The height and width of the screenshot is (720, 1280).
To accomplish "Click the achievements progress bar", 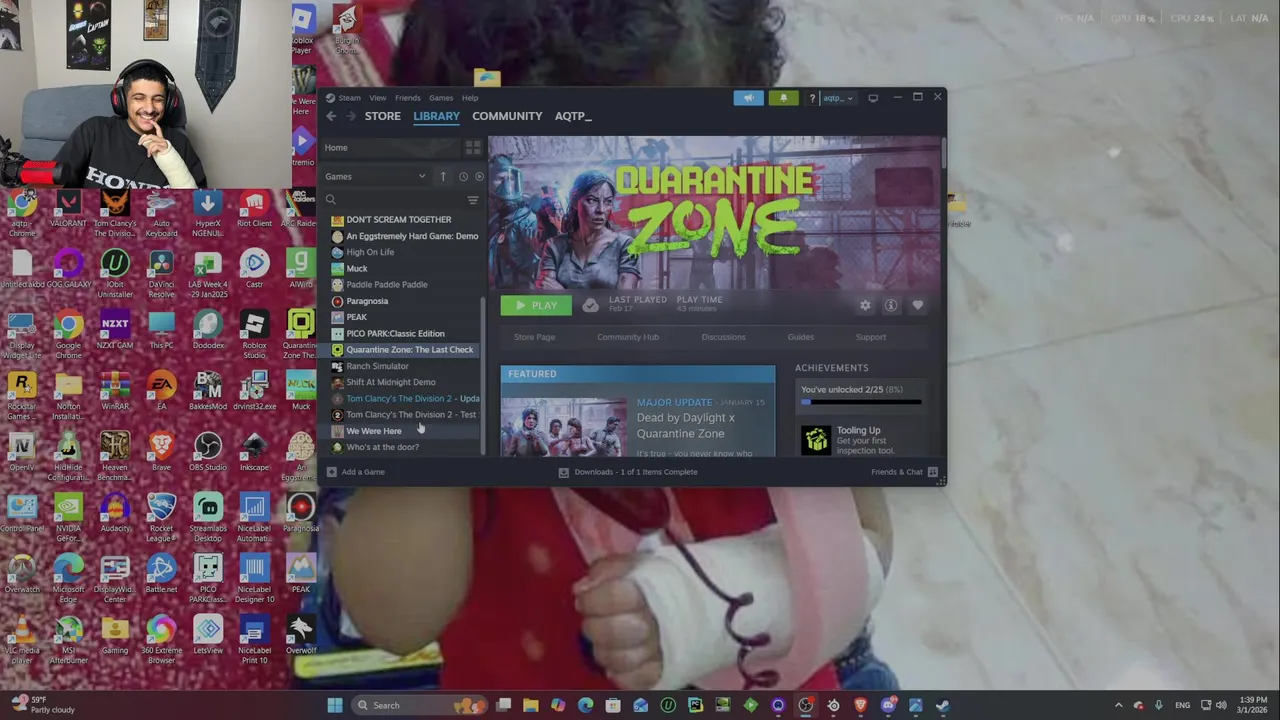I will (x=860, y=402).
